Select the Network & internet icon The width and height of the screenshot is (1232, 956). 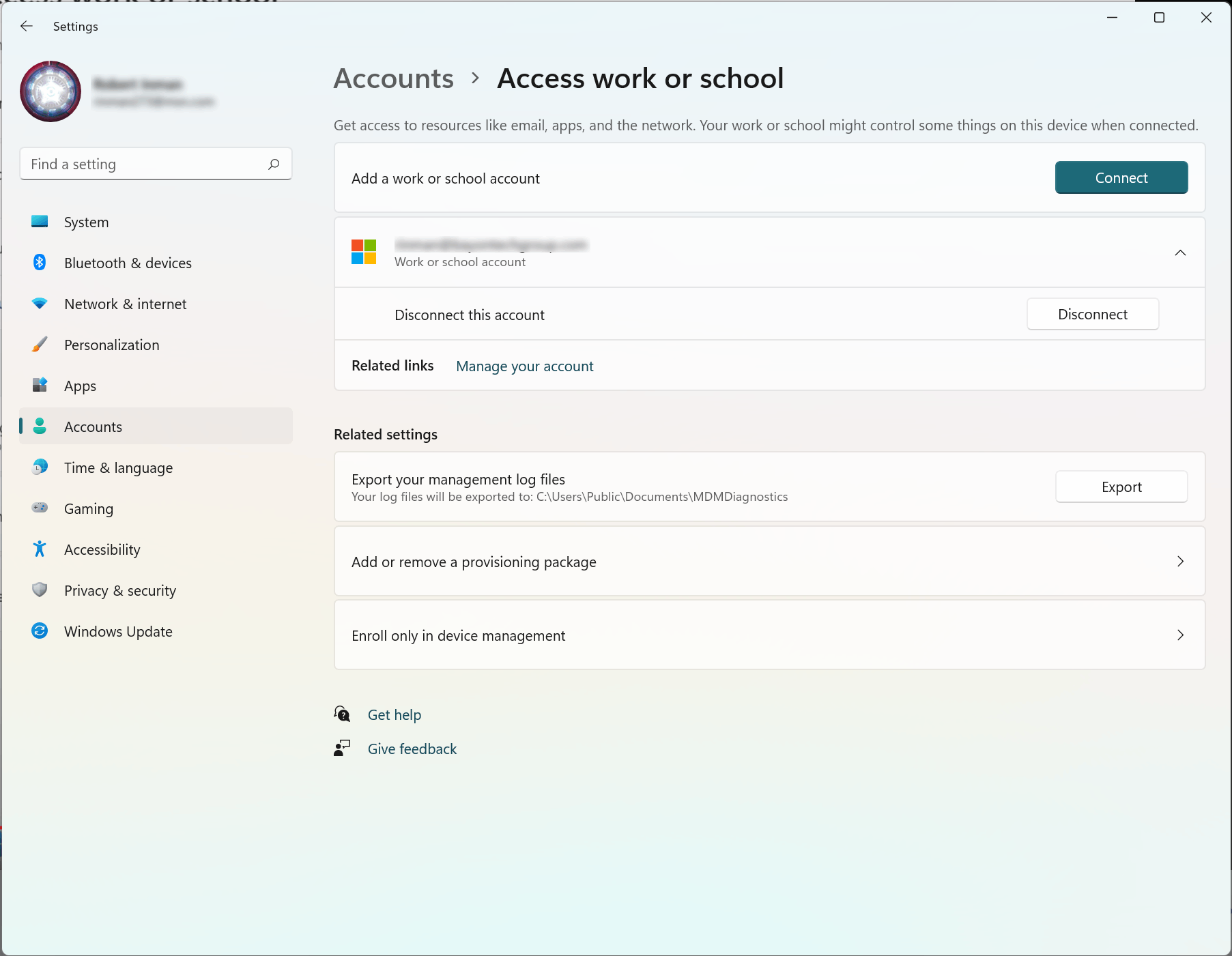pyautogui.click(x=40, y=304)
